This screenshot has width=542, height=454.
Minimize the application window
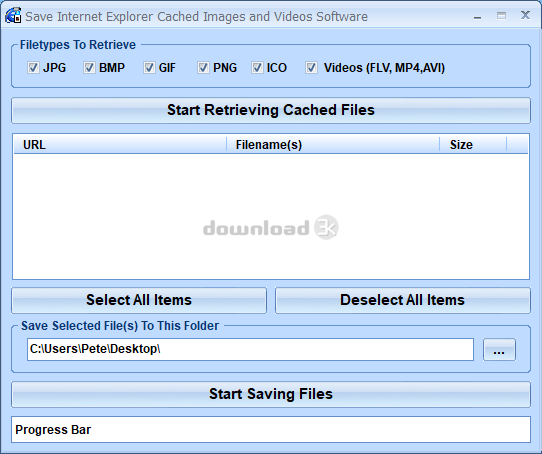tap(477, 16)
